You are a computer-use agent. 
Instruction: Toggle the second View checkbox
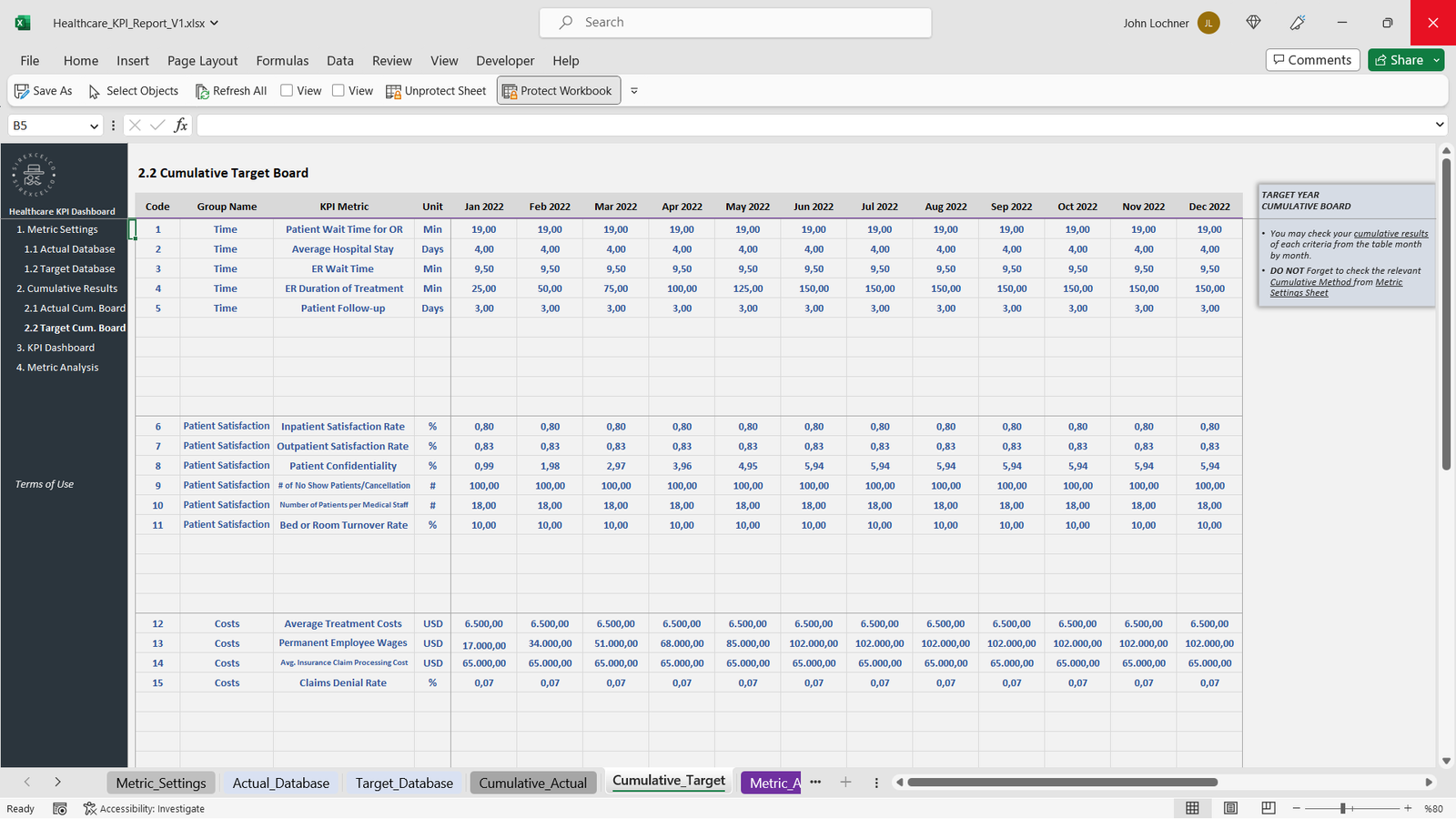click(x=339, y=91)
